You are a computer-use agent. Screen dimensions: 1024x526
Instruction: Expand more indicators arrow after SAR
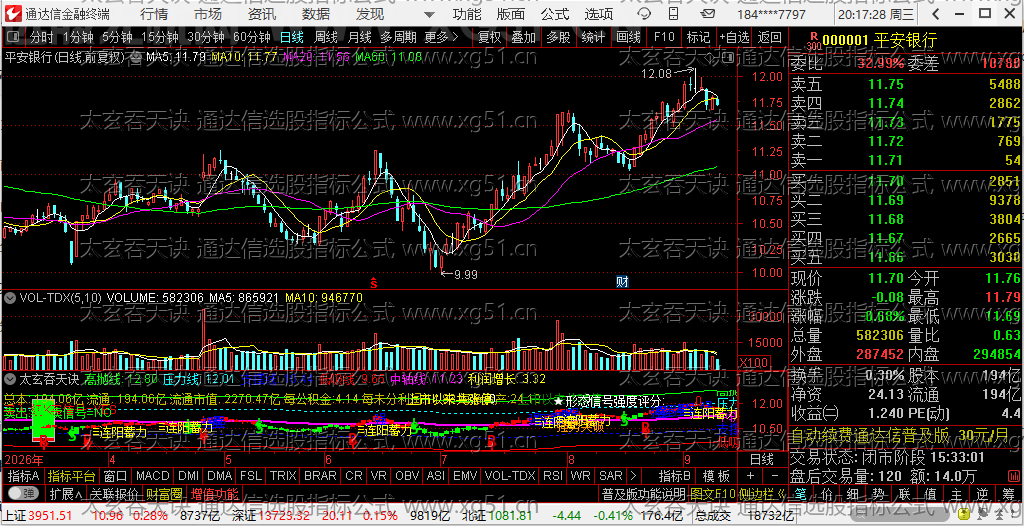click(x=632, y=476)
